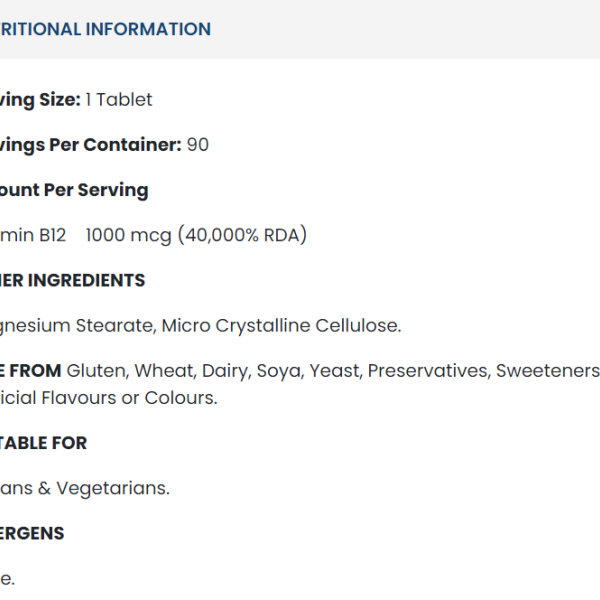600x600 pixels.
Task: Click the Other Ingredients heading
Action: [x=72, y=280]
